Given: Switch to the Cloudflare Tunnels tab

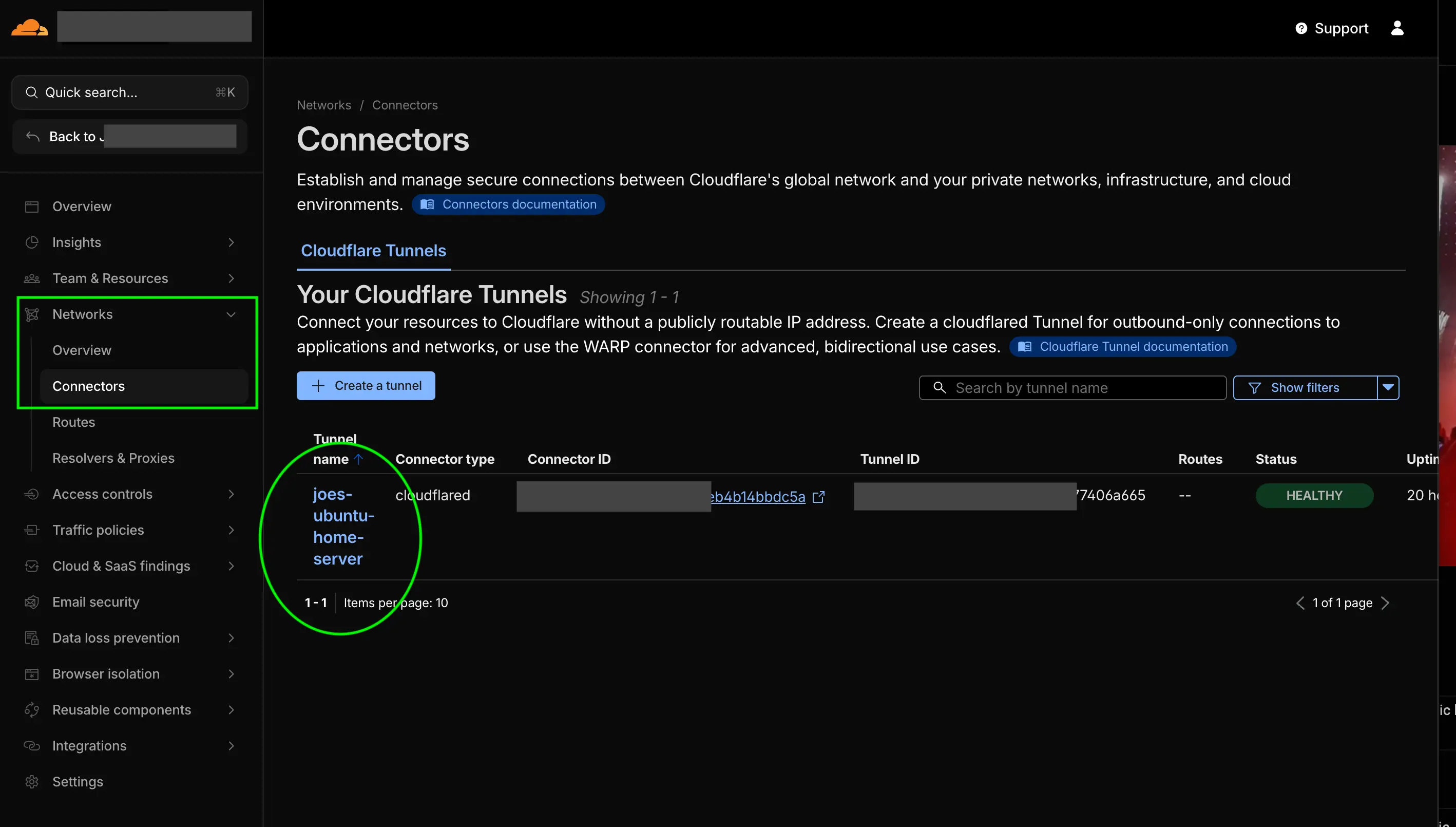Looking at the screenshot, I should click(x=373, y=251).
